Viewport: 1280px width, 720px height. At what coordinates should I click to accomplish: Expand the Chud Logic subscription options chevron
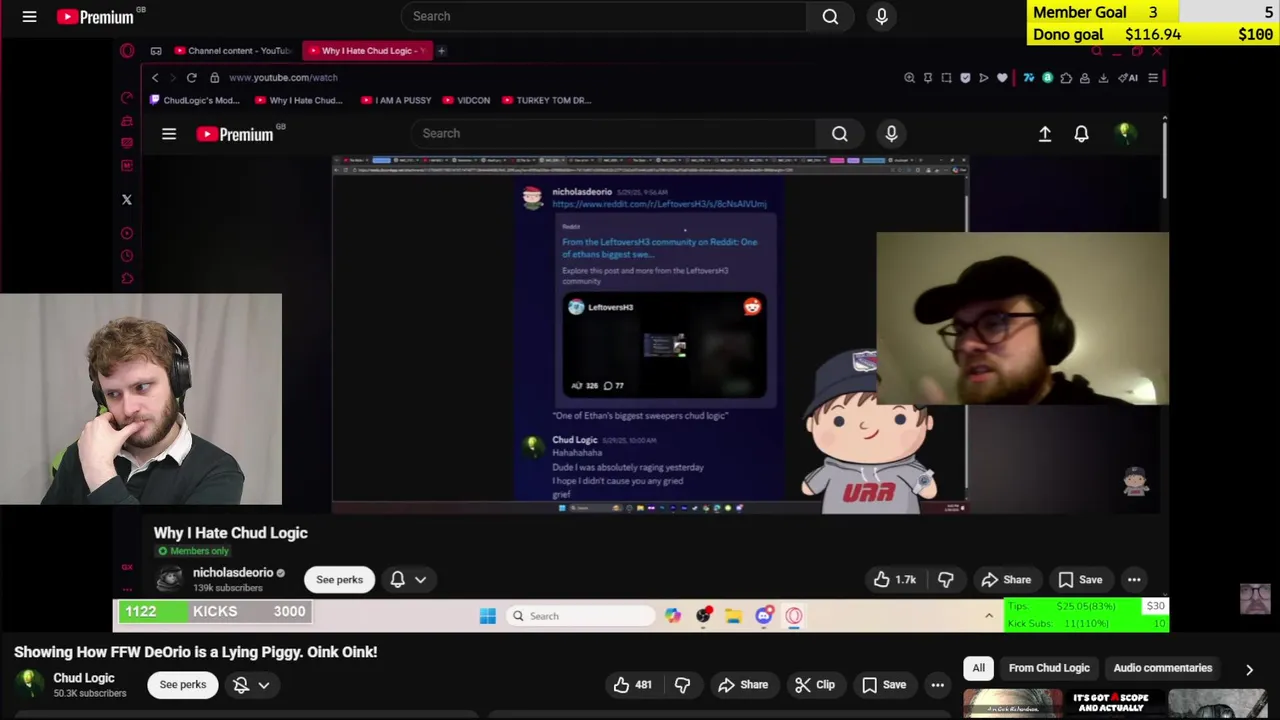tap(264, 685)
